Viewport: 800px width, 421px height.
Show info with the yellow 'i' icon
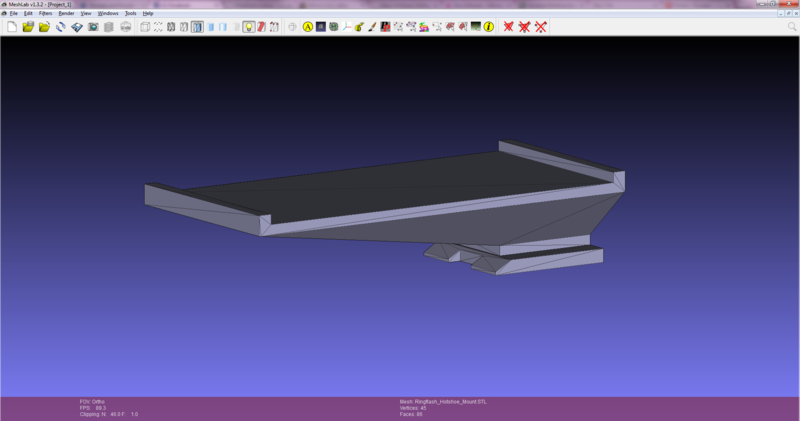pyautogui.click(x=489, y=27)
